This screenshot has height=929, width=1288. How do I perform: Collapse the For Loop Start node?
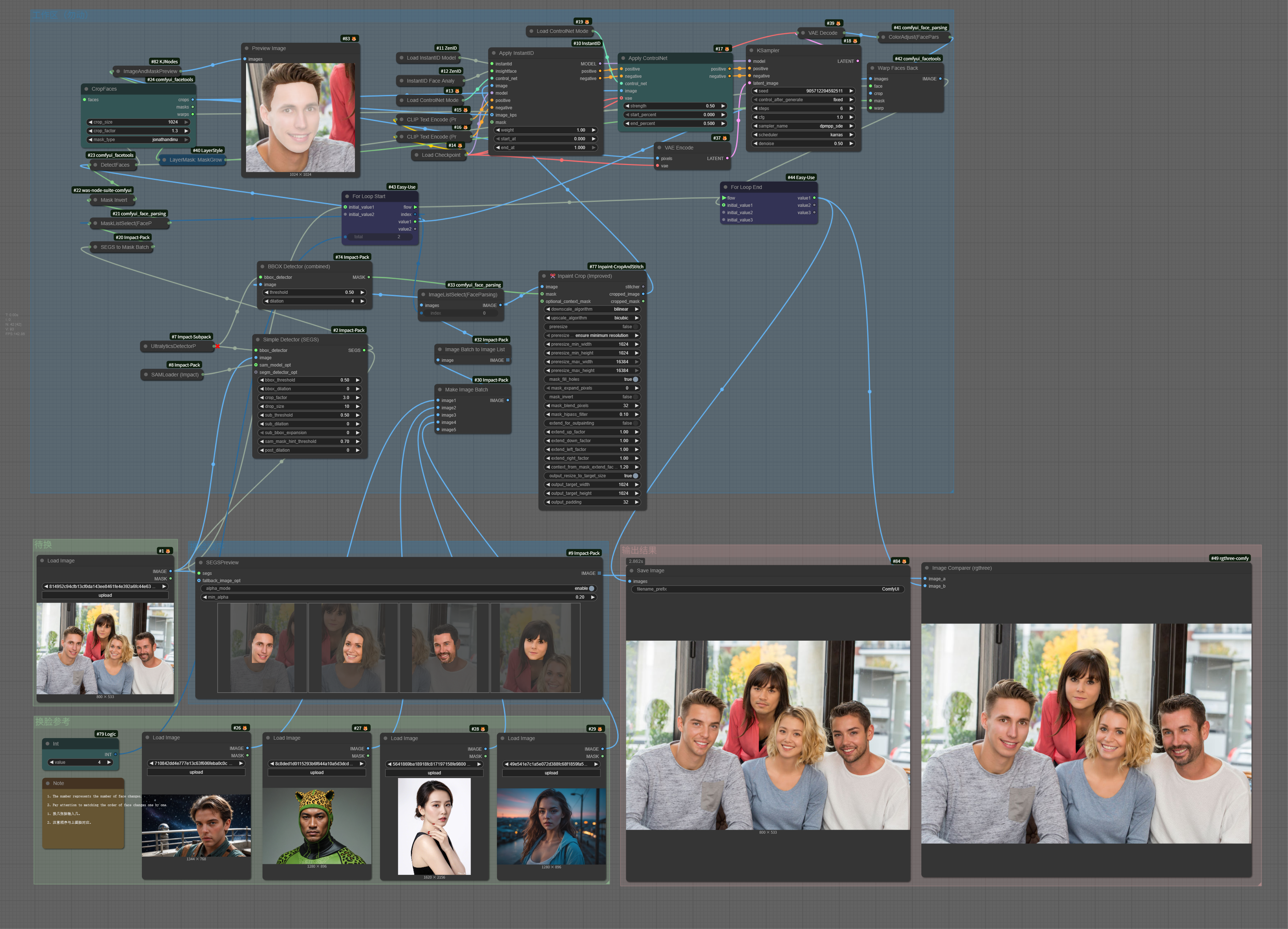(347, 197)
